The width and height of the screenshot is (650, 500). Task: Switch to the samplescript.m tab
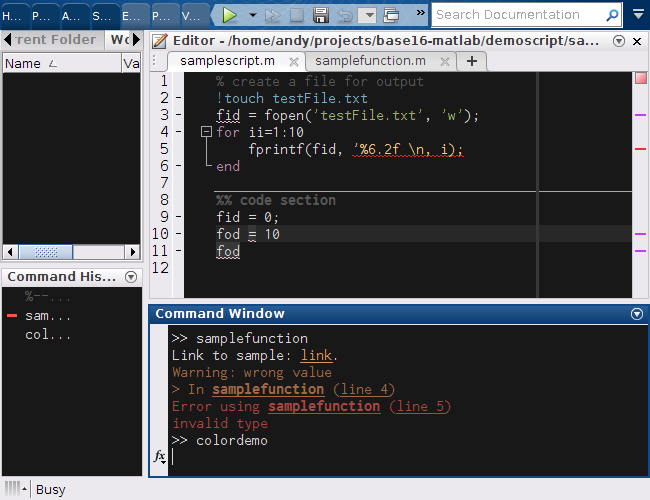[x=227, y=61]
